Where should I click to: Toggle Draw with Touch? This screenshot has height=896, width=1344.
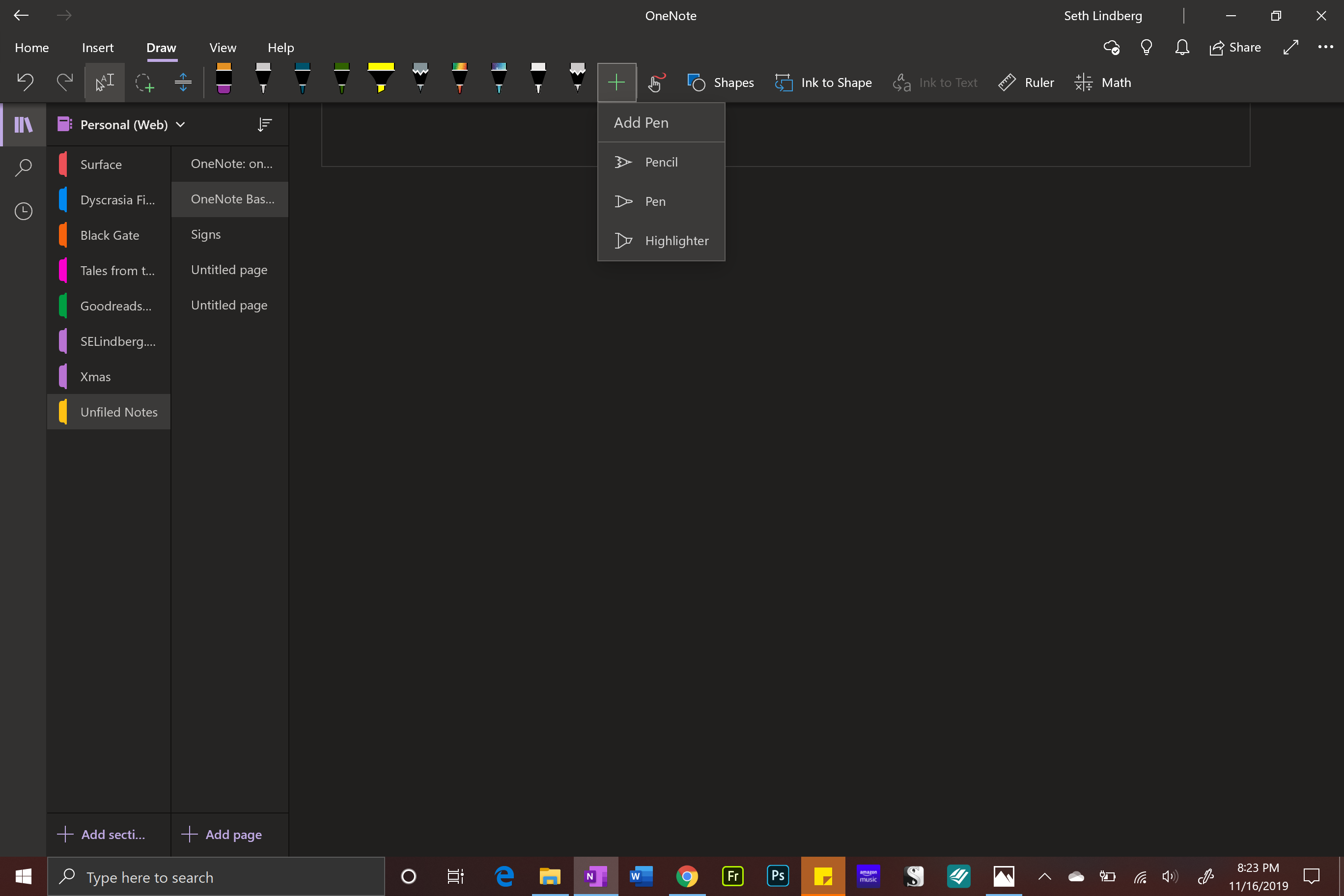657,83
